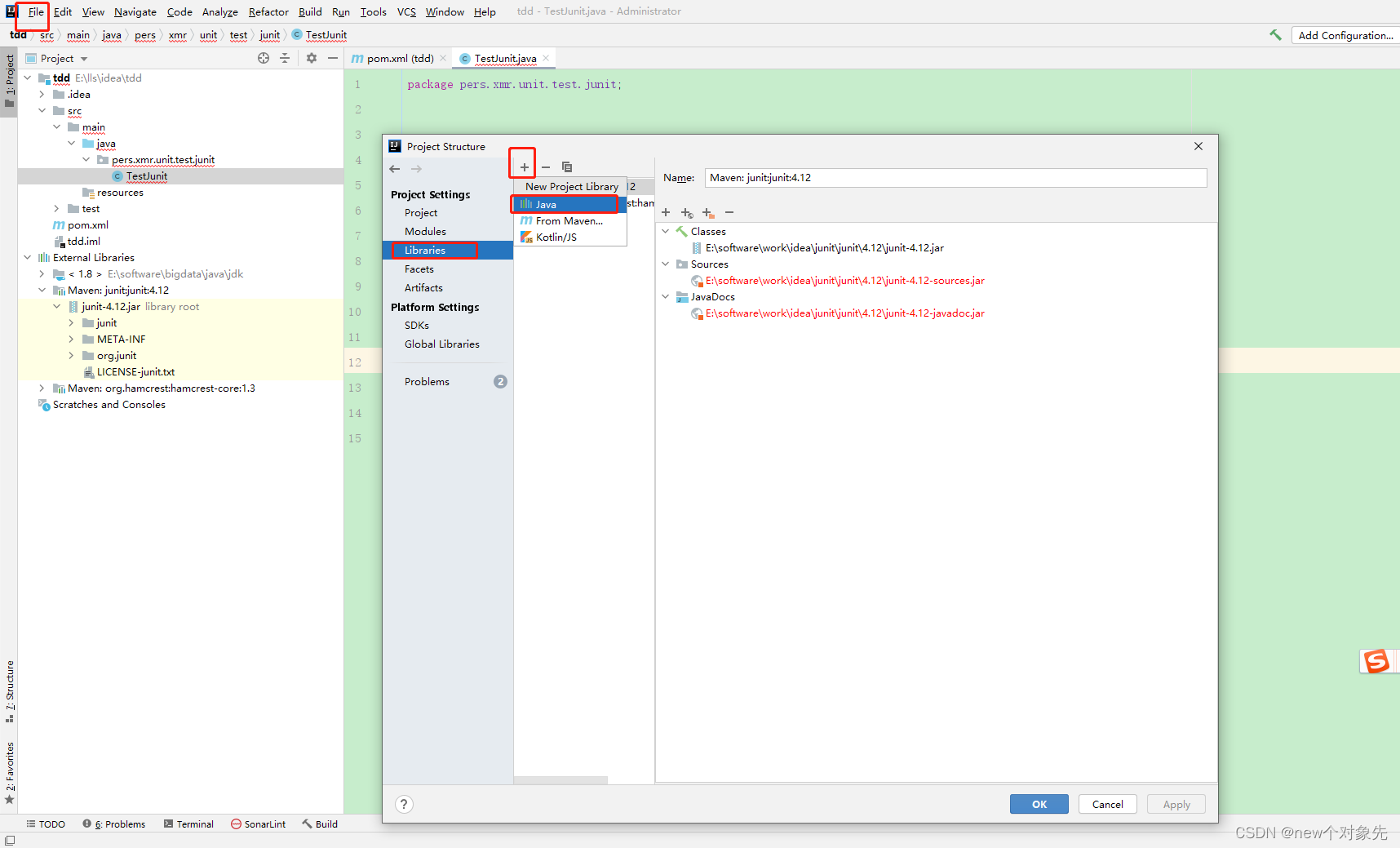Viewport: 1400px width, 848px height.
Task: Click OK in Project Structure dialog
Action: point(1039,804)
